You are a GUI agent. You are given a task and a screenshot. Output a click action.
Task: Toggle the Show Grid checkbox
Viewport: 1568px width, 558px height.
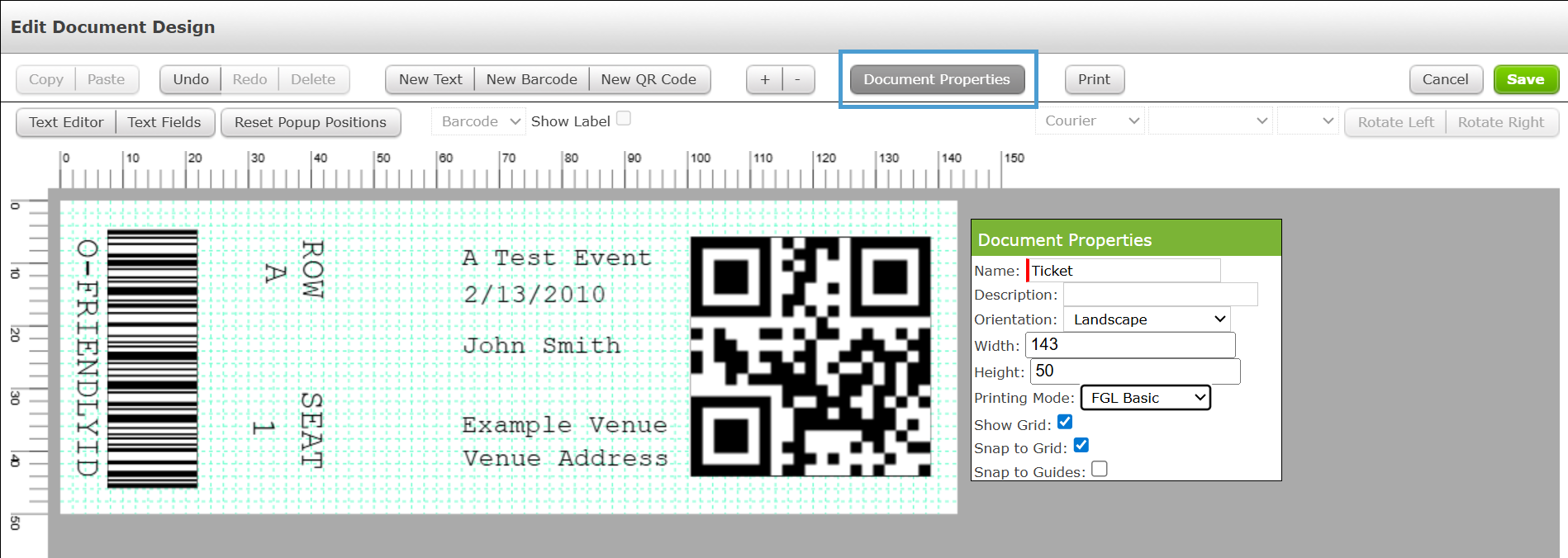tap(1065, 422)
